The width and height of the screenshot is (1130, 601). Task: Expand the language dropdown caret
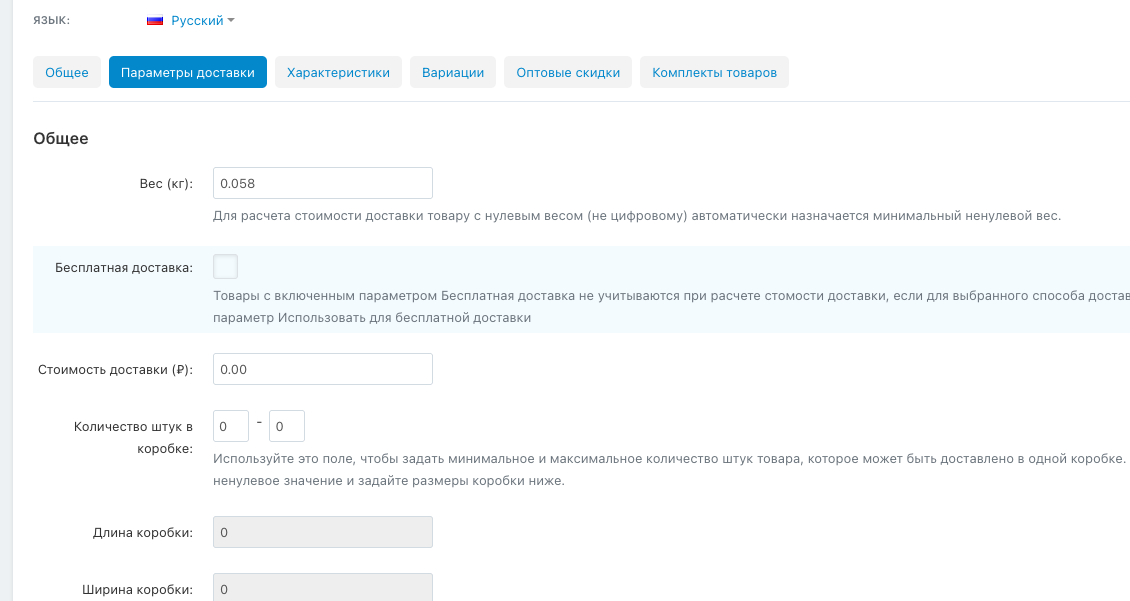pyautogui.click(x=231, y=20)
